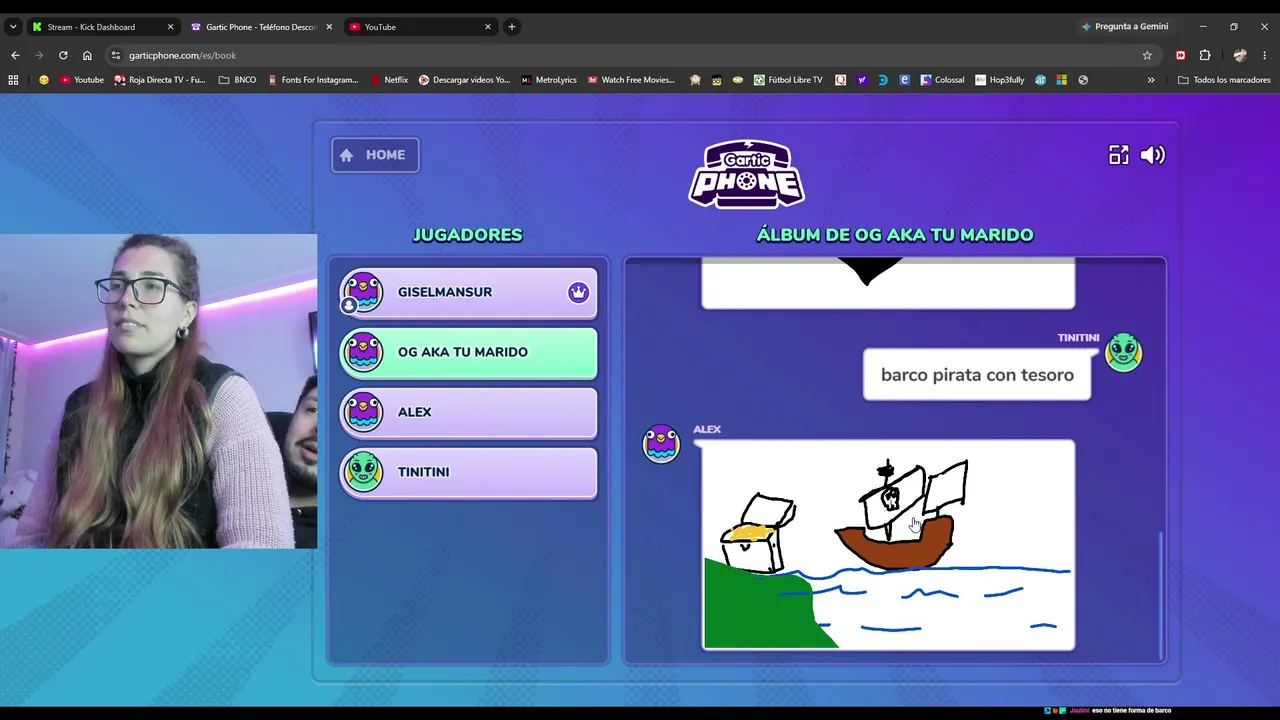Screen dimensions: 1280x720
Task: Open the Descargar videos bookmark
Action: click(464, 80)
